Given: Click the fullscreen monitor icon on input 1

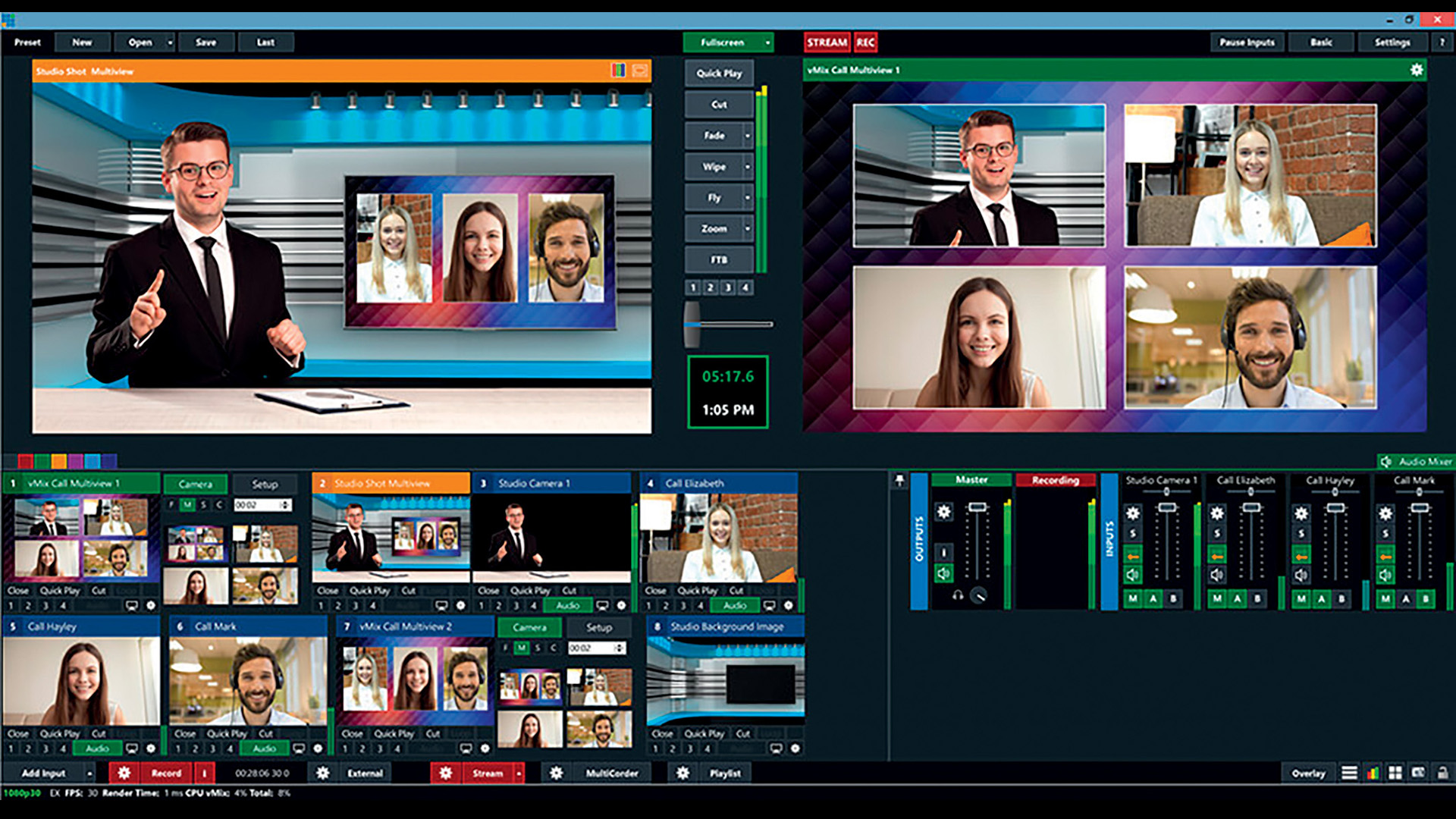Looking at the screenshot, I should click(130, 605).
